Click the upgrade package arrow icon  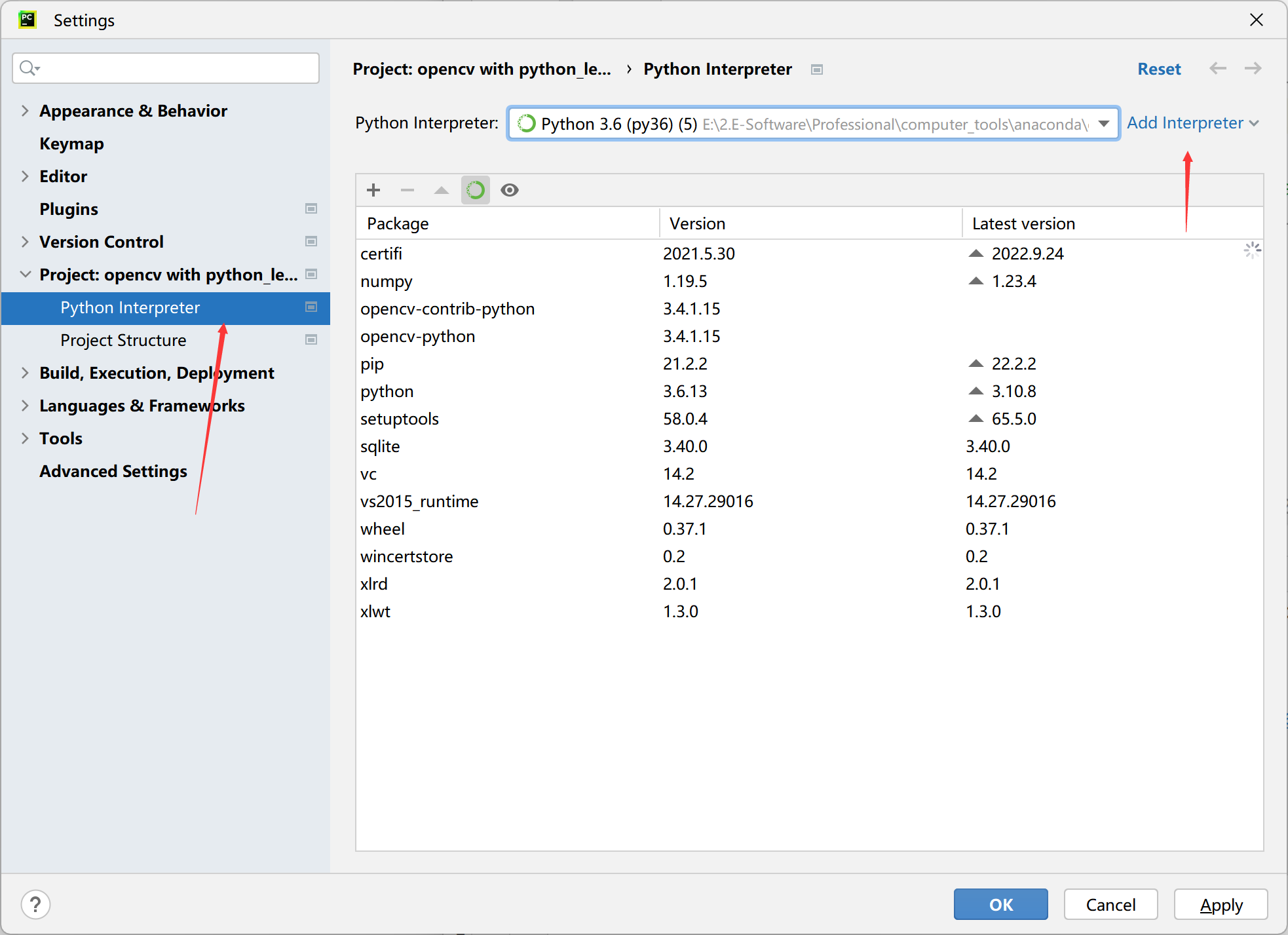pyautogui.click(x=442, y=190)
